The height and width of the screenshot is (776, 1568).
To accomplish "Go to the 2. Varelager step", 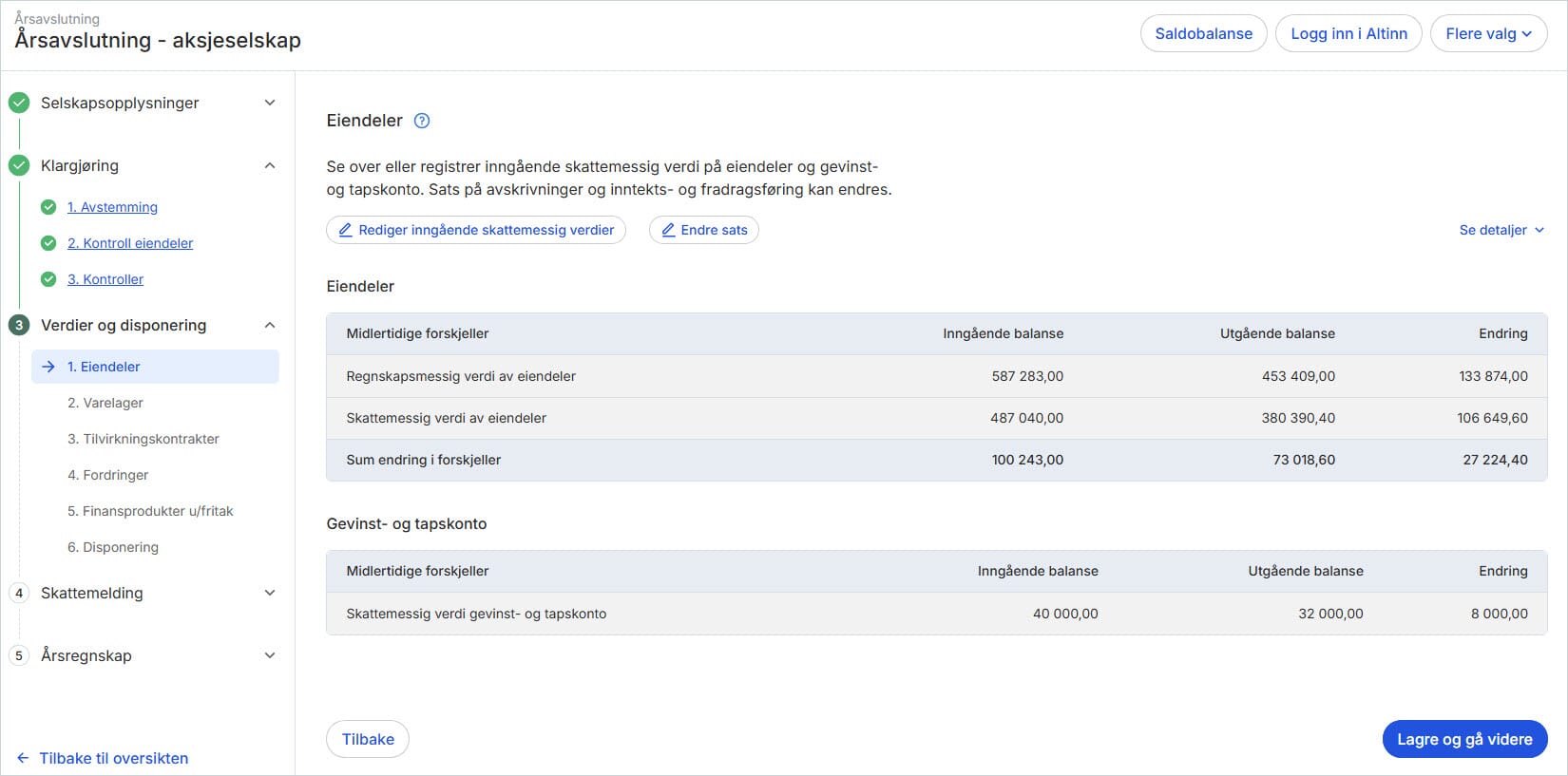I will pos(105,403).
